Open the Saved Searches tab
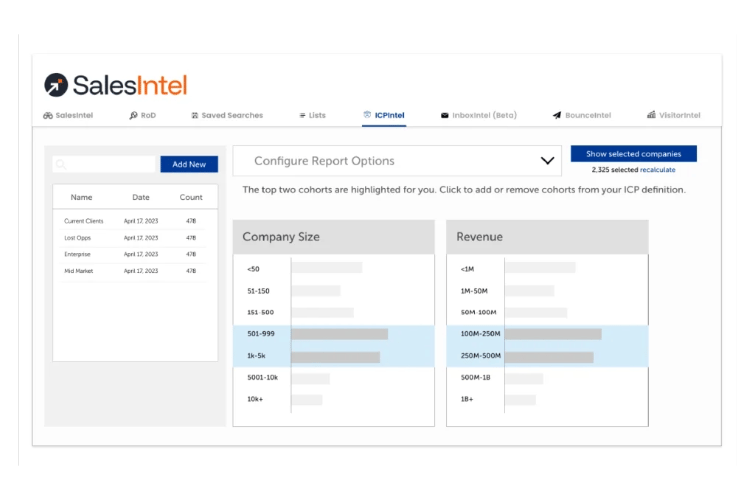Image resolution: width=755 pixels, height=500 pixels. pyautogui.click(x=227, y=116)
